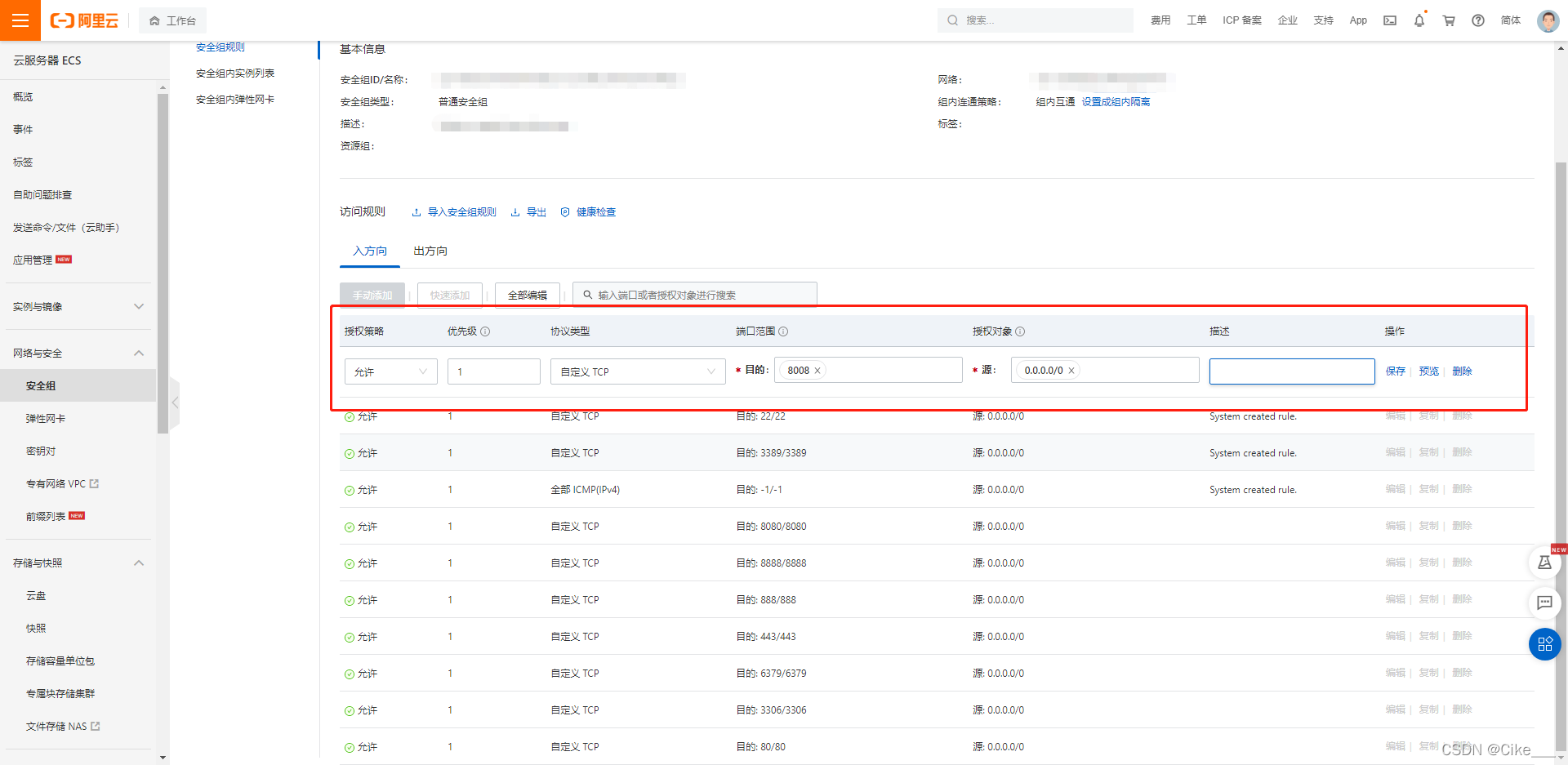1568x765 pixels.
Task: Switch to the 入方向 tab
Action: pyautogui.click(x=370, y=251)
